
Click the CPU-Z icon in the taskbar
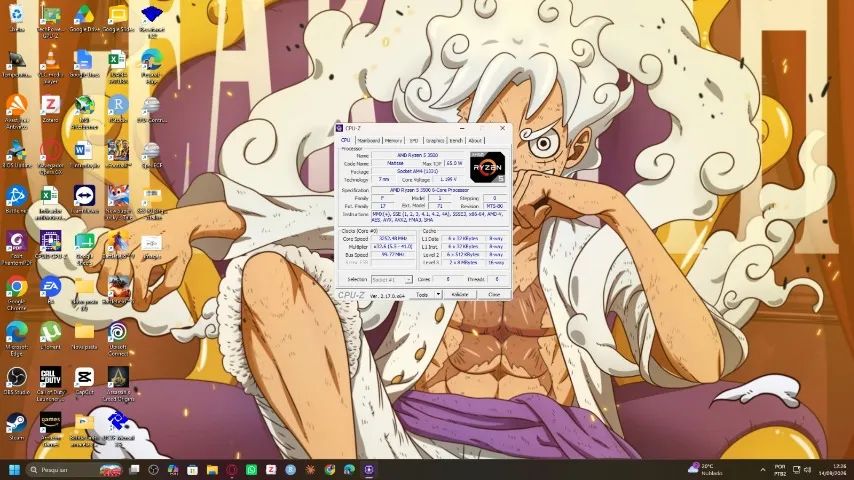[369, 470]
